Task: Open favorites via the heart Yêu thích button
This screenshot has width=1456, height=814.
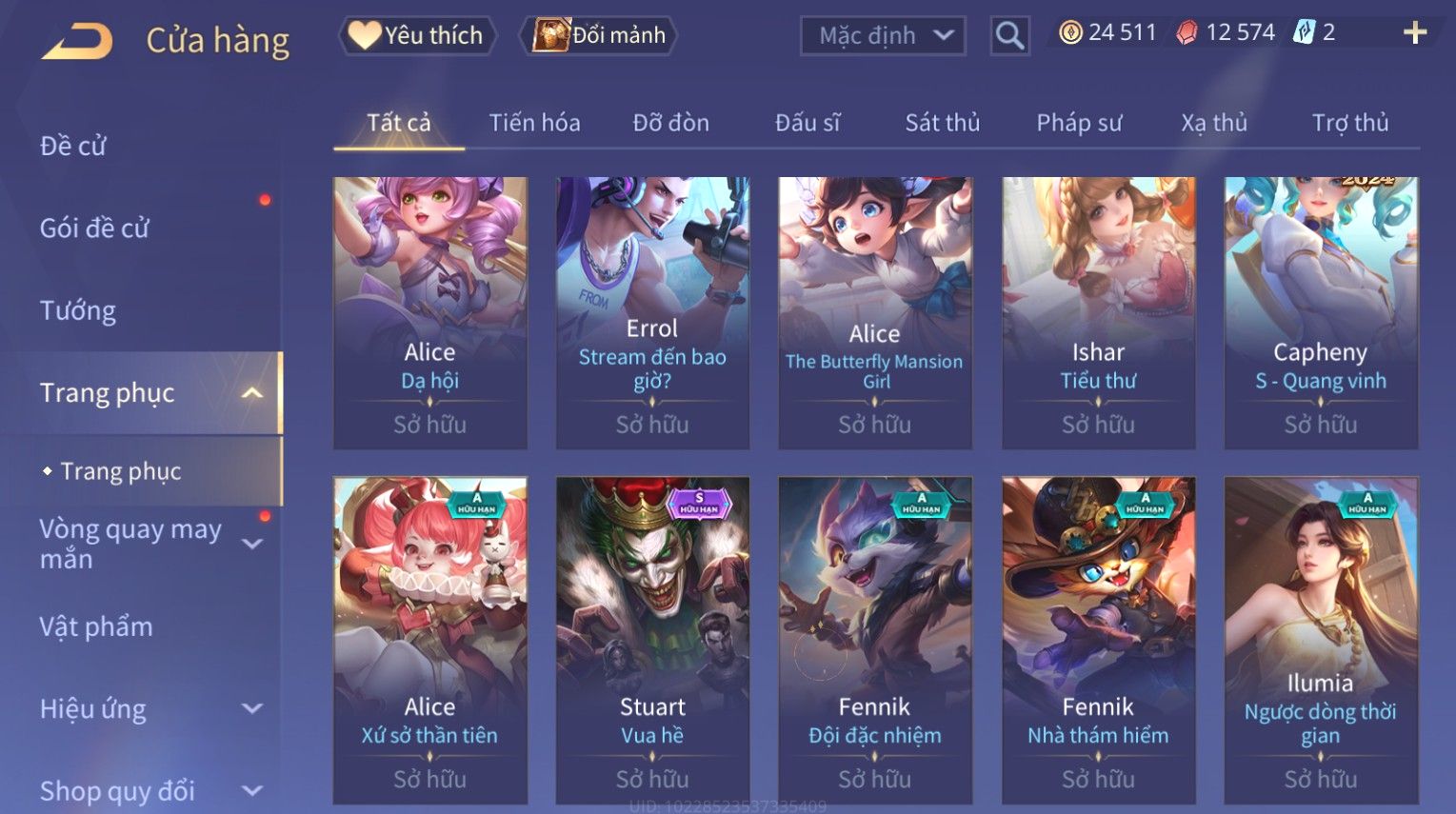Action: [x=417, y=35]
